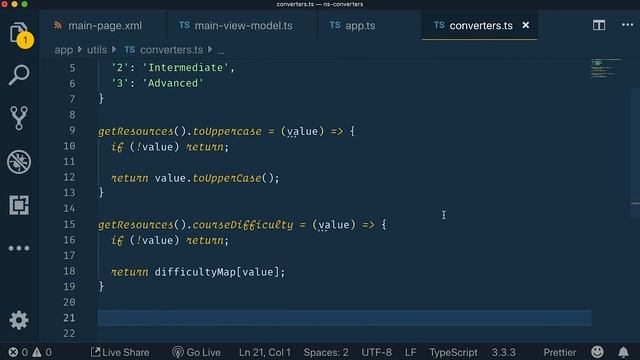Start Go Live server

pyautogui.click(x=196, y=352)
